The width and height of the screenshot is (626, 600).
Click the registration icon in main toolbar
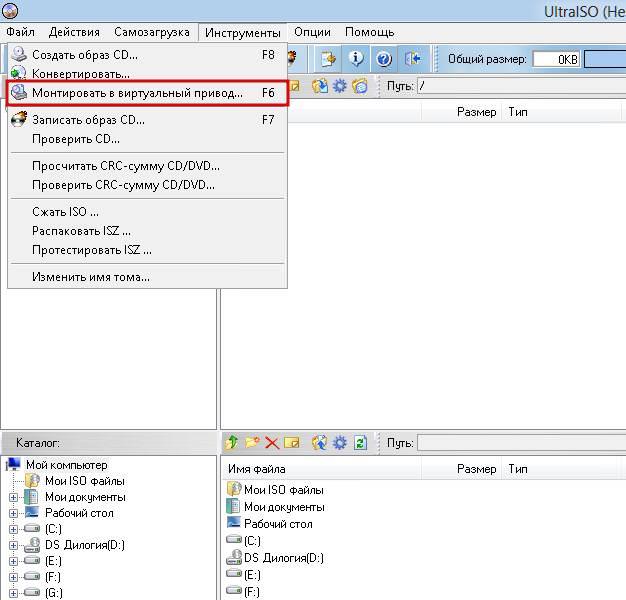[x=328, y=59]
